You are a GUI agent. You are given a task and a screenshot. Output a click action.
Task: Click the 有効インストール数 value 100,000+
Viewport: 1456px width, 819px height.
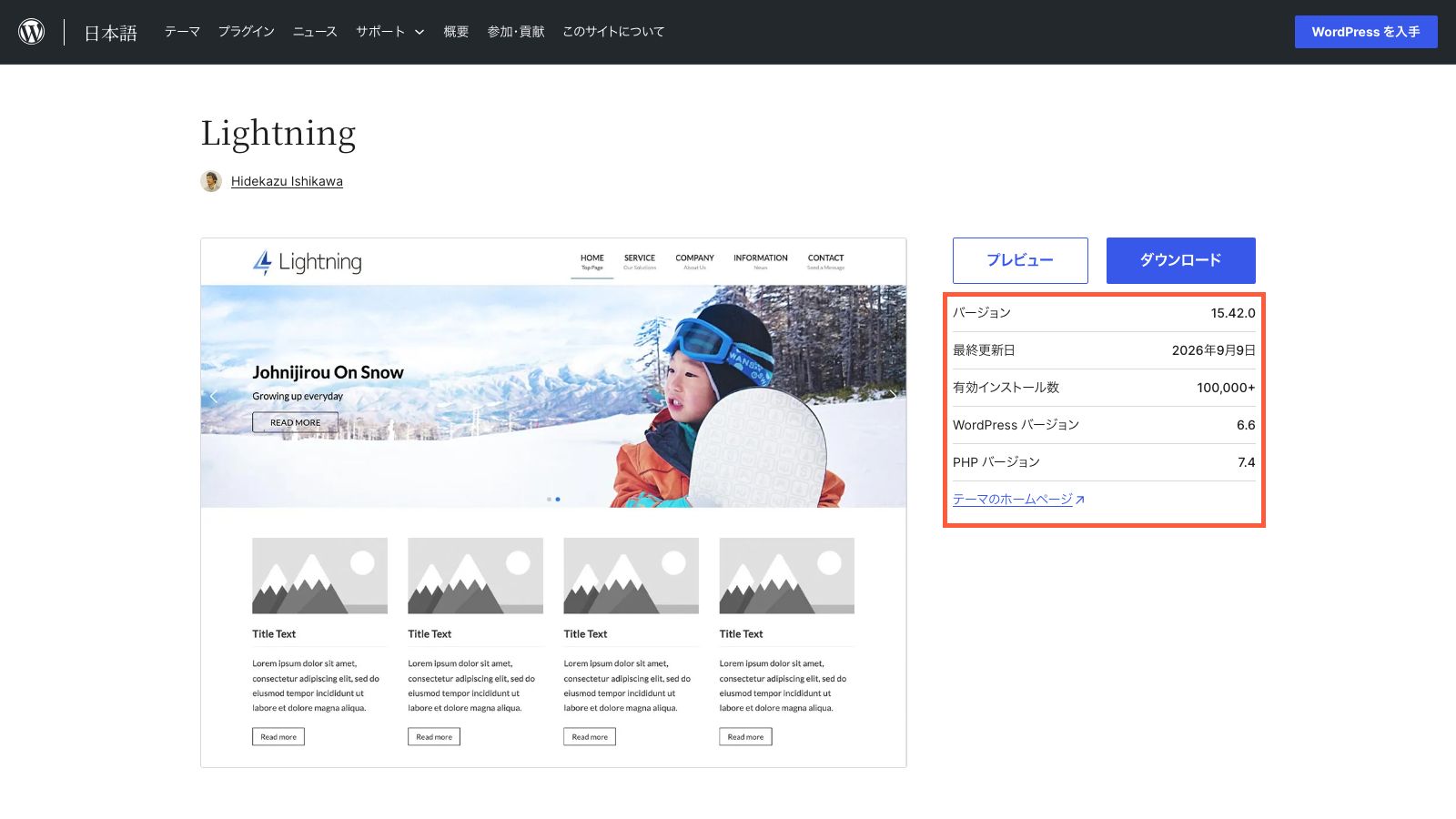(x=1226, y=388)
